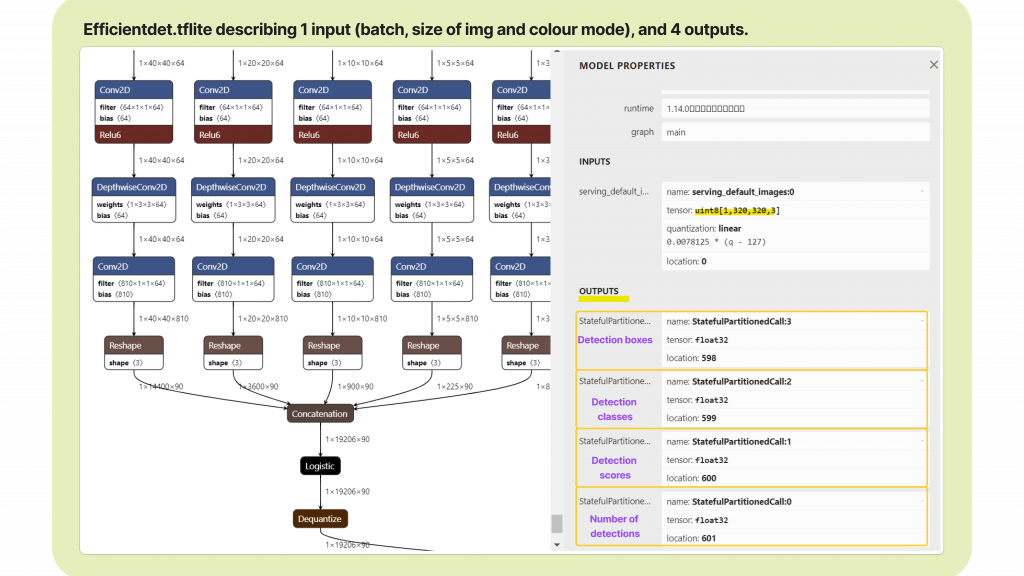
Task: Click the leftmost Relu6 activation block
Action: [134, 135]
